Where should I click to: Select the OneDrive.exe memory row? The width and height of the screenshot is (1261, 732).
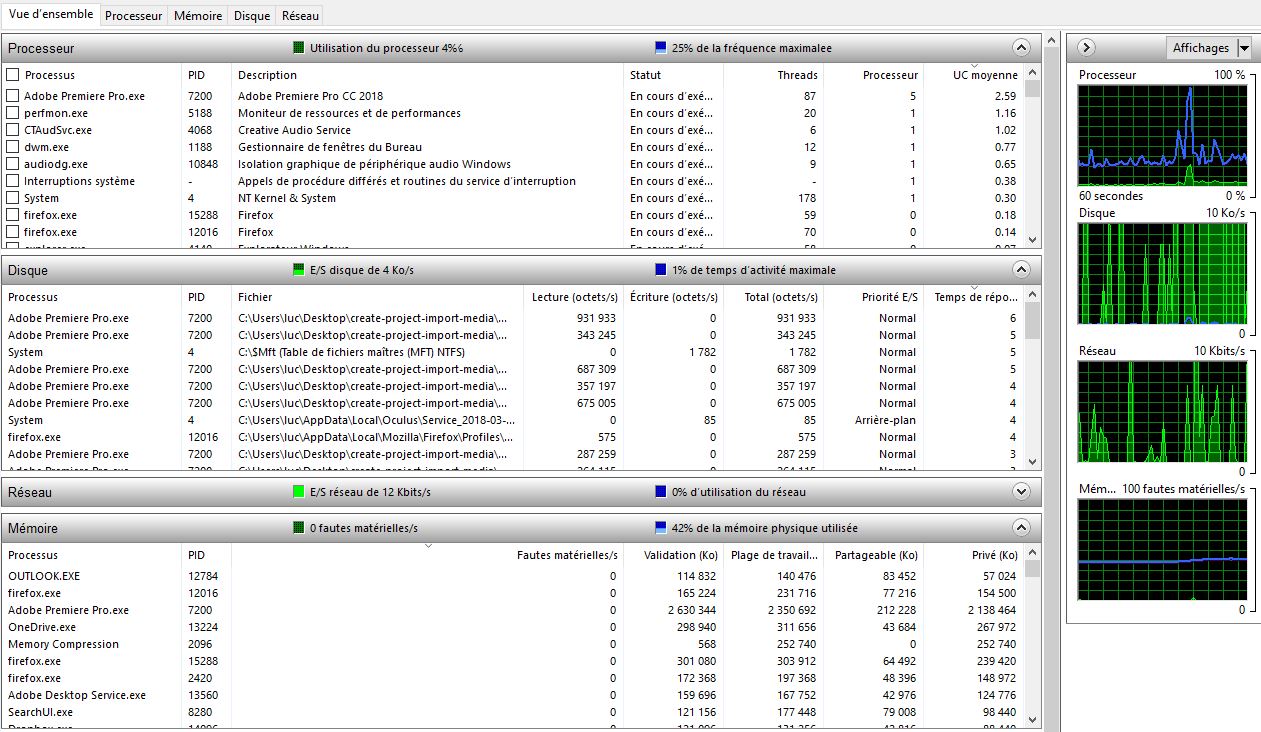(514, 627)
